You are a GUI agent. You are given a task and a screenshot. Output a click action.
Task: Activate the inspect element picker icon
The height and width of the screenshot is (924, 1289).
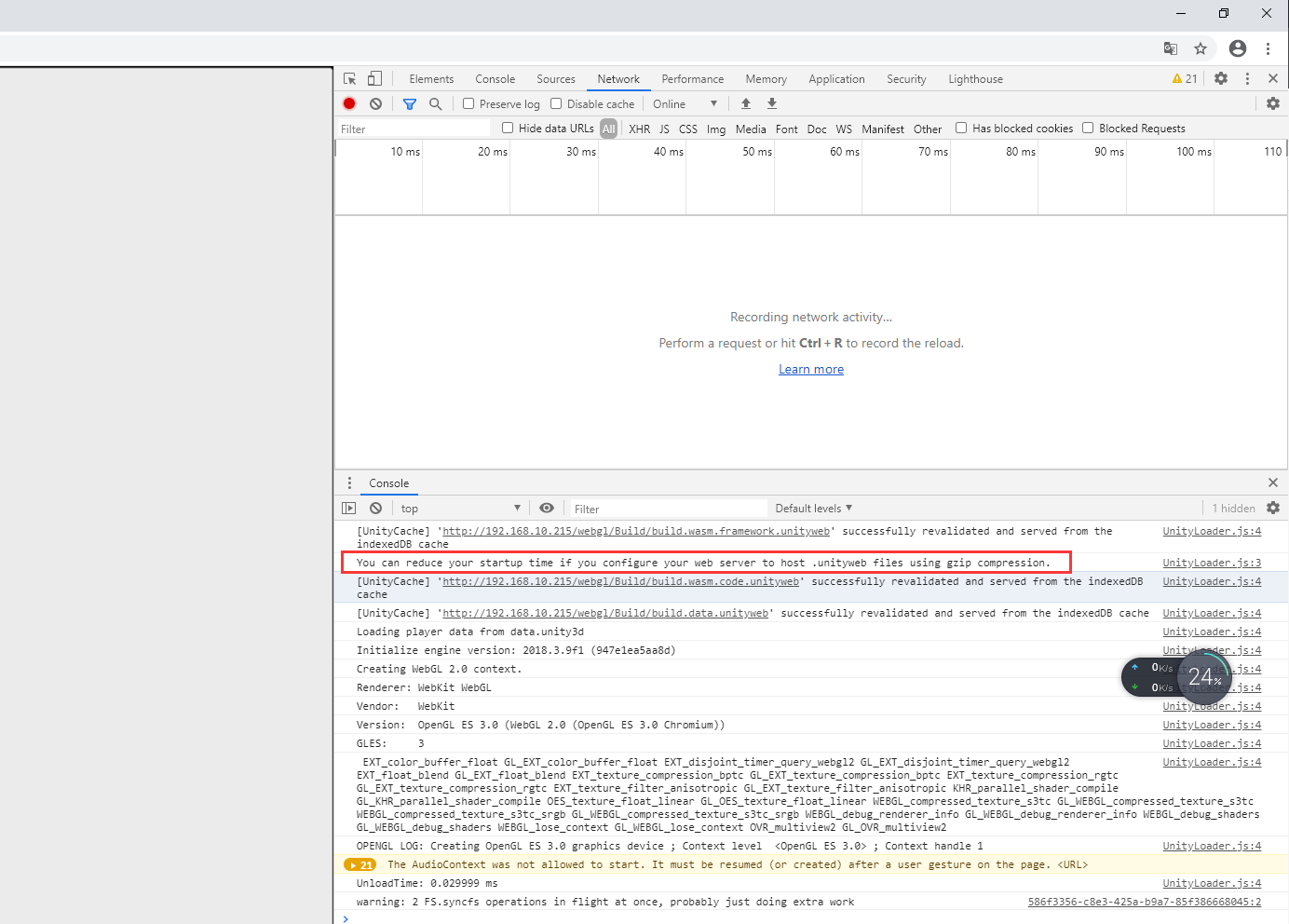(x=350, y=79)
